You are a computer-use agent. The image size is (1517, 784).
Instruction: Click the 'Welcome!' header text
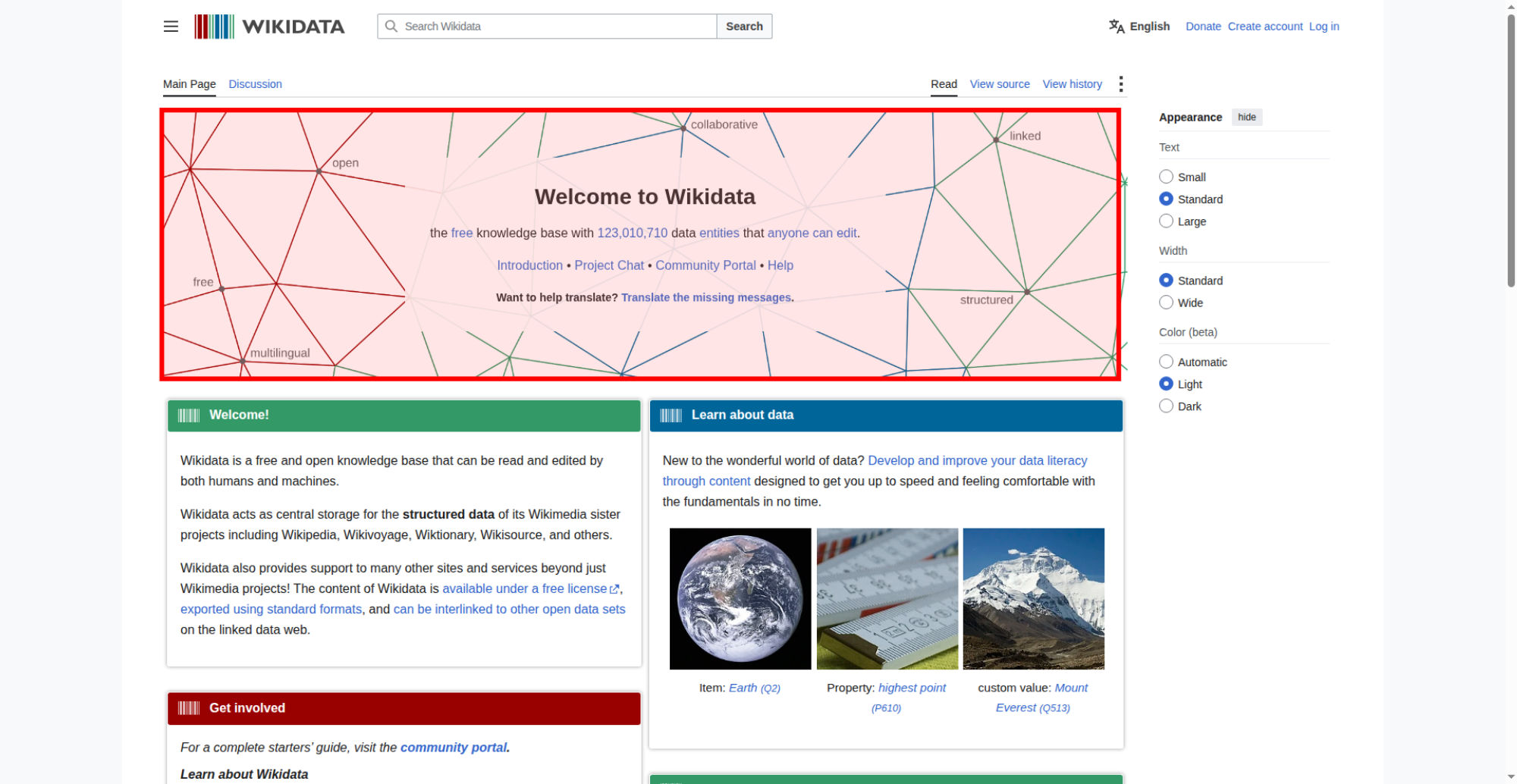coord(239,415)
